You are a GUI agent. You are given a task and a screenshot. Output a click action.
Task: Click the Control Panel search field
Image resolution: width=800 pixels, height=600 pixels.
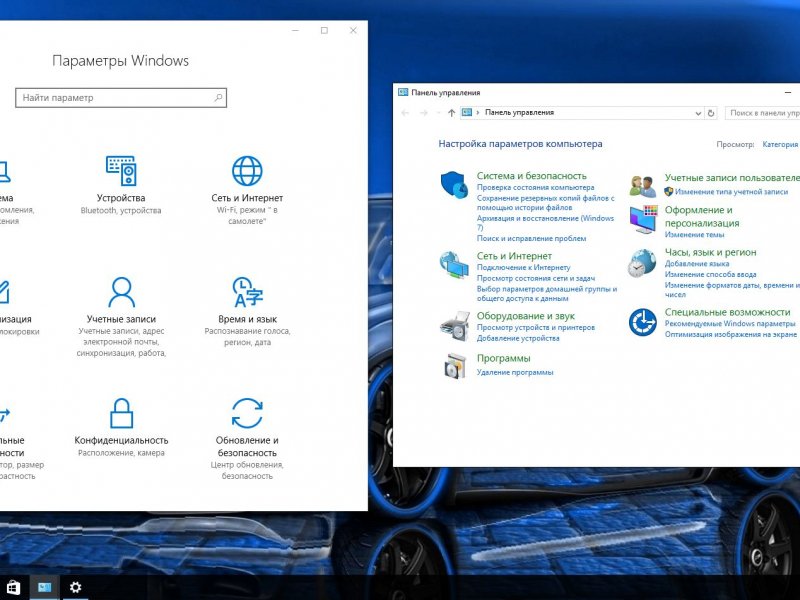click(763, 113)
